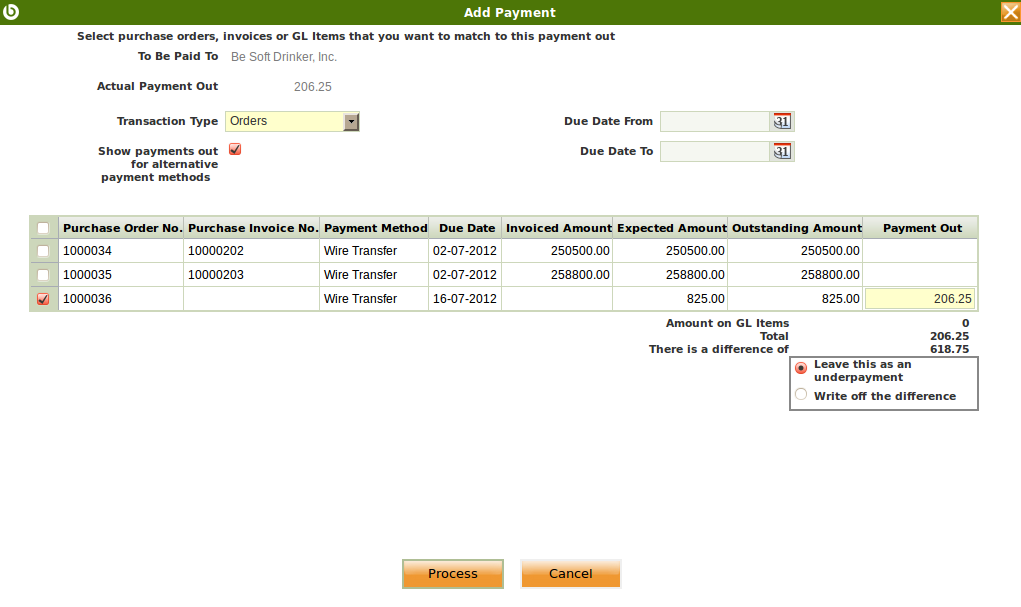Check the box for order 1000035
This screenshot has width=1021, height=607.
(x=43, y=275)
